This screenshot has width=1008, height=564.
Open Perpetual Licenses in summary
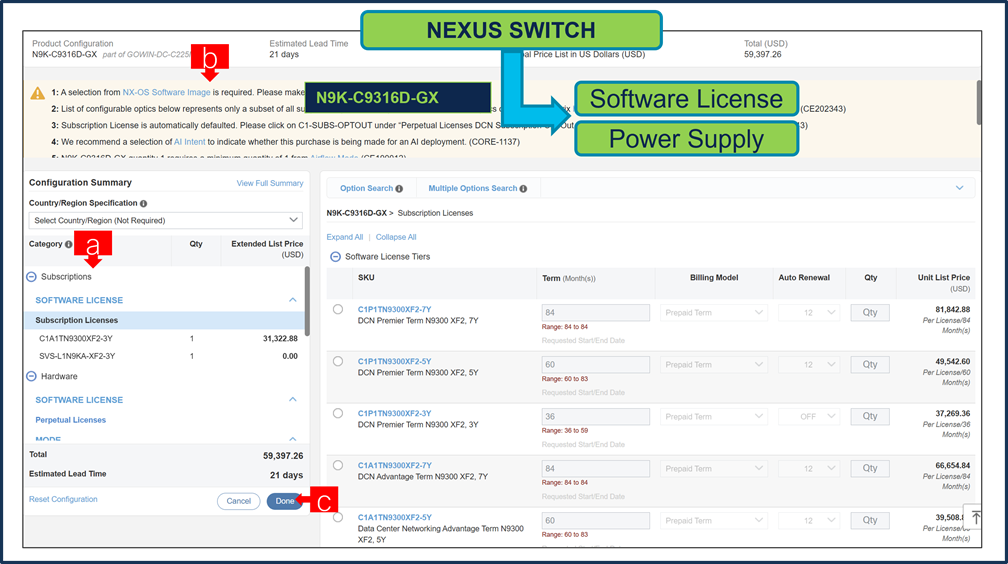(71, 420)
